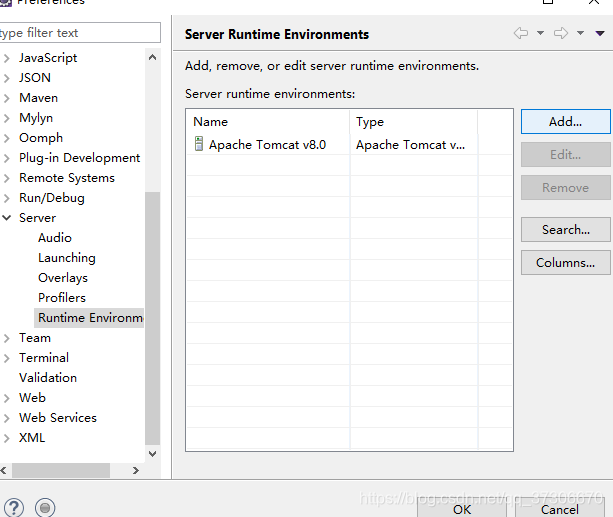Sort by the Type column header
This screenshot has height=517, width=613.
414,122
